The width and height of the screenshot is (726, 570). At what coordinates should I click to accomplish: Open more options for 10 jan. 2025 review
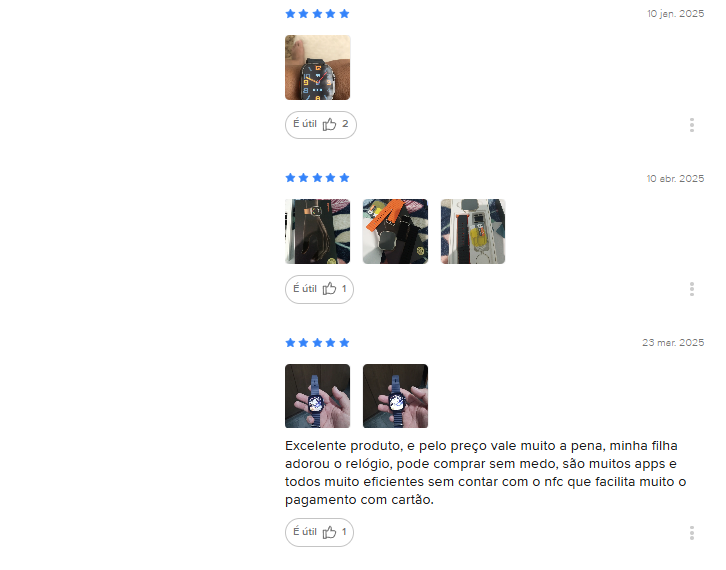[691, 125]
